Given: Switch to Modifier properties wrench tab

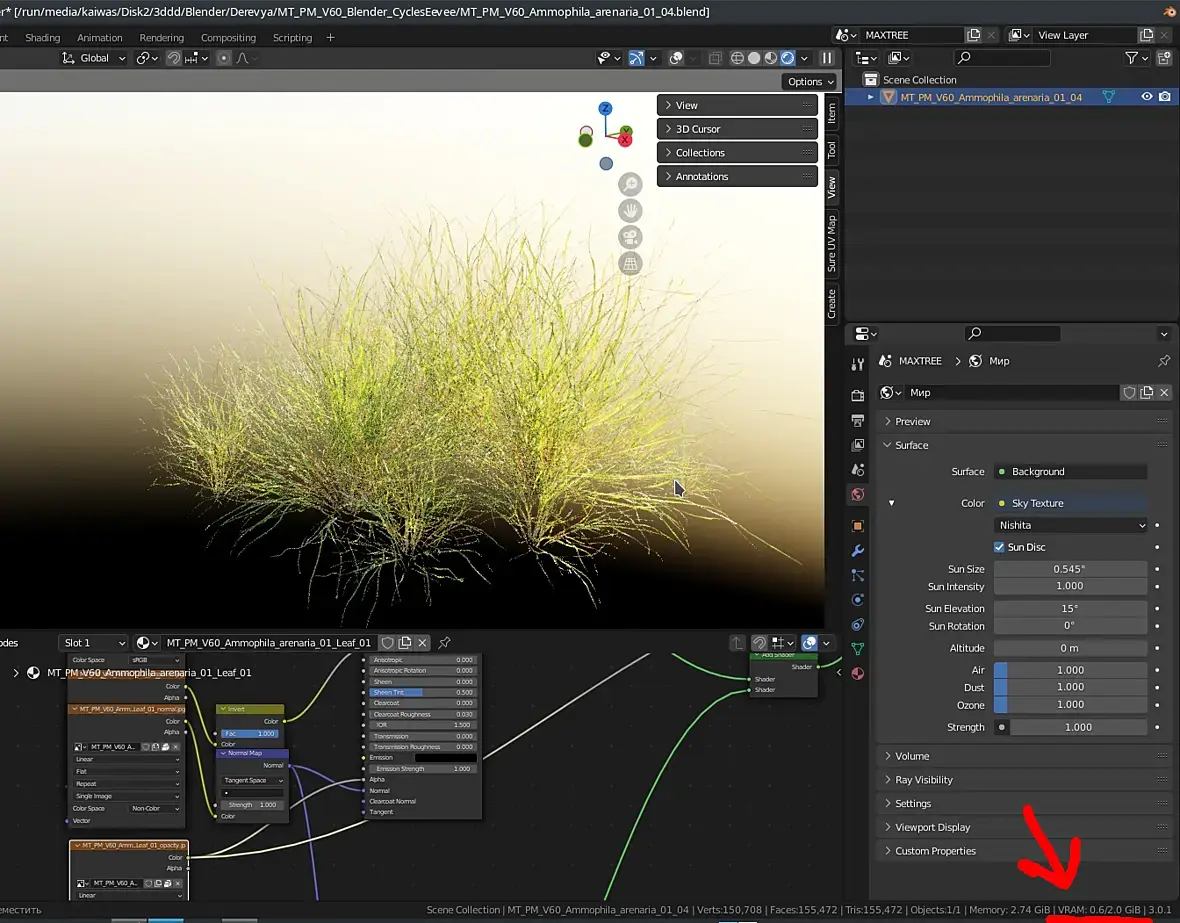Looking at the screenshot, I should (x=857, y=551).
